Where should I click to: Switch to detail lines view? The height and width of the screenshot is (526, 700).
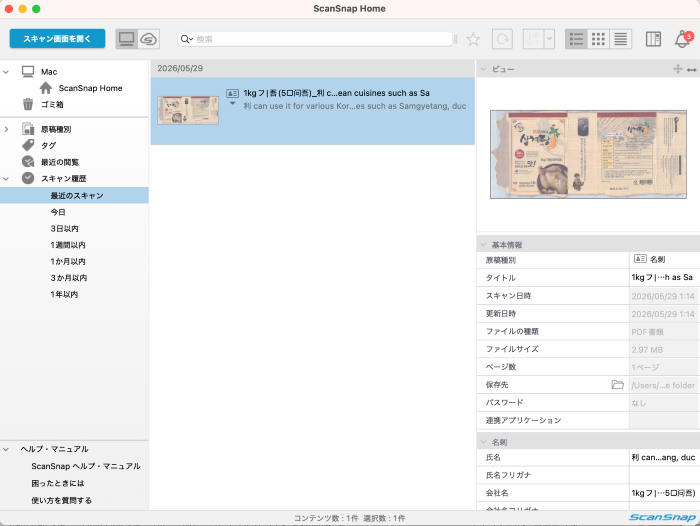(x=621, y=39)
